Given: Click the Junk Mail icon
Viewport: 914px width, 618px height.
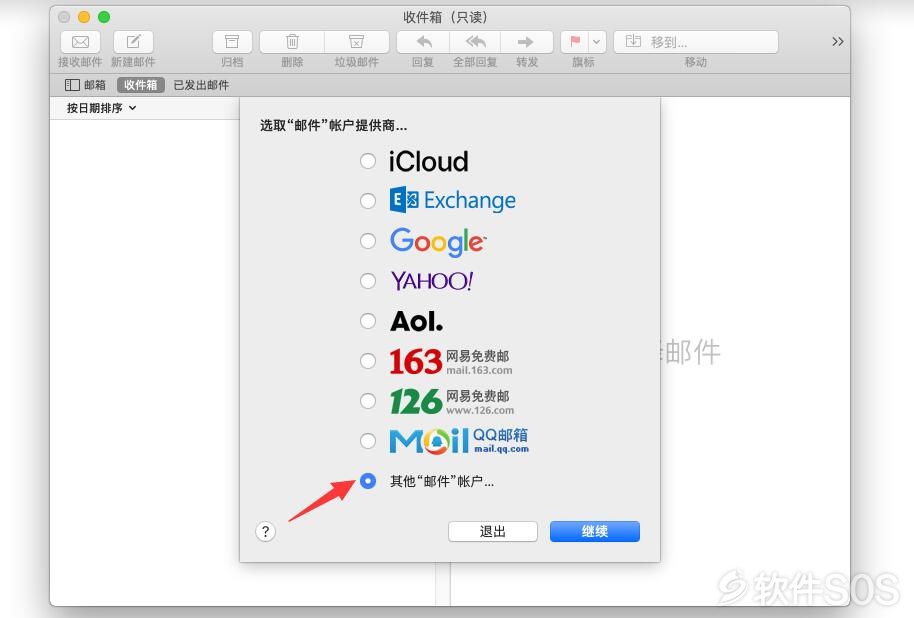Looking at the screenshot, I should tap(356, 42).
